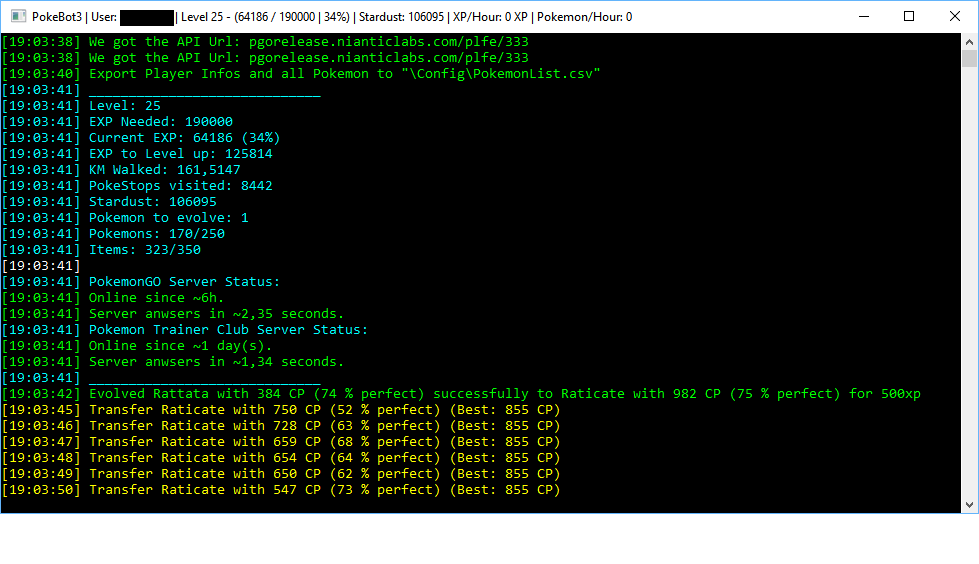979x564 pixels.
Task: Click the 'Transfer Raticate with 750 CP' line
Action: click(281, 410)
